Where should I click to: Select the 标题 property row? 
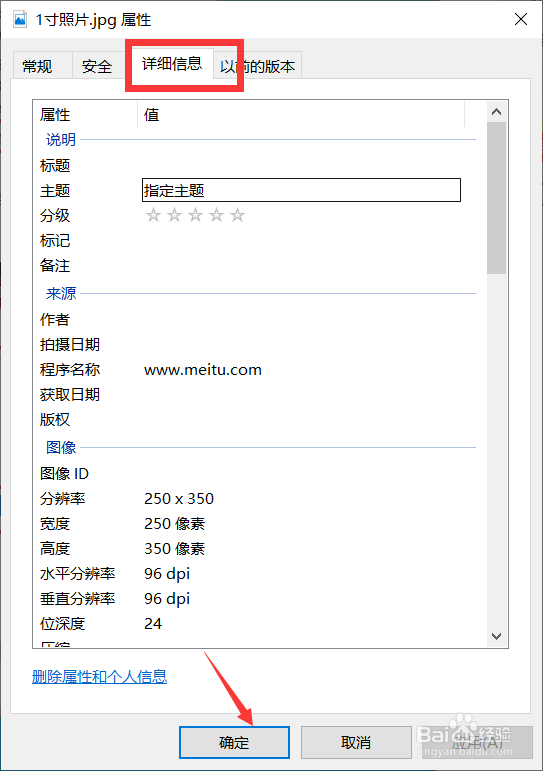click(254, 165)
